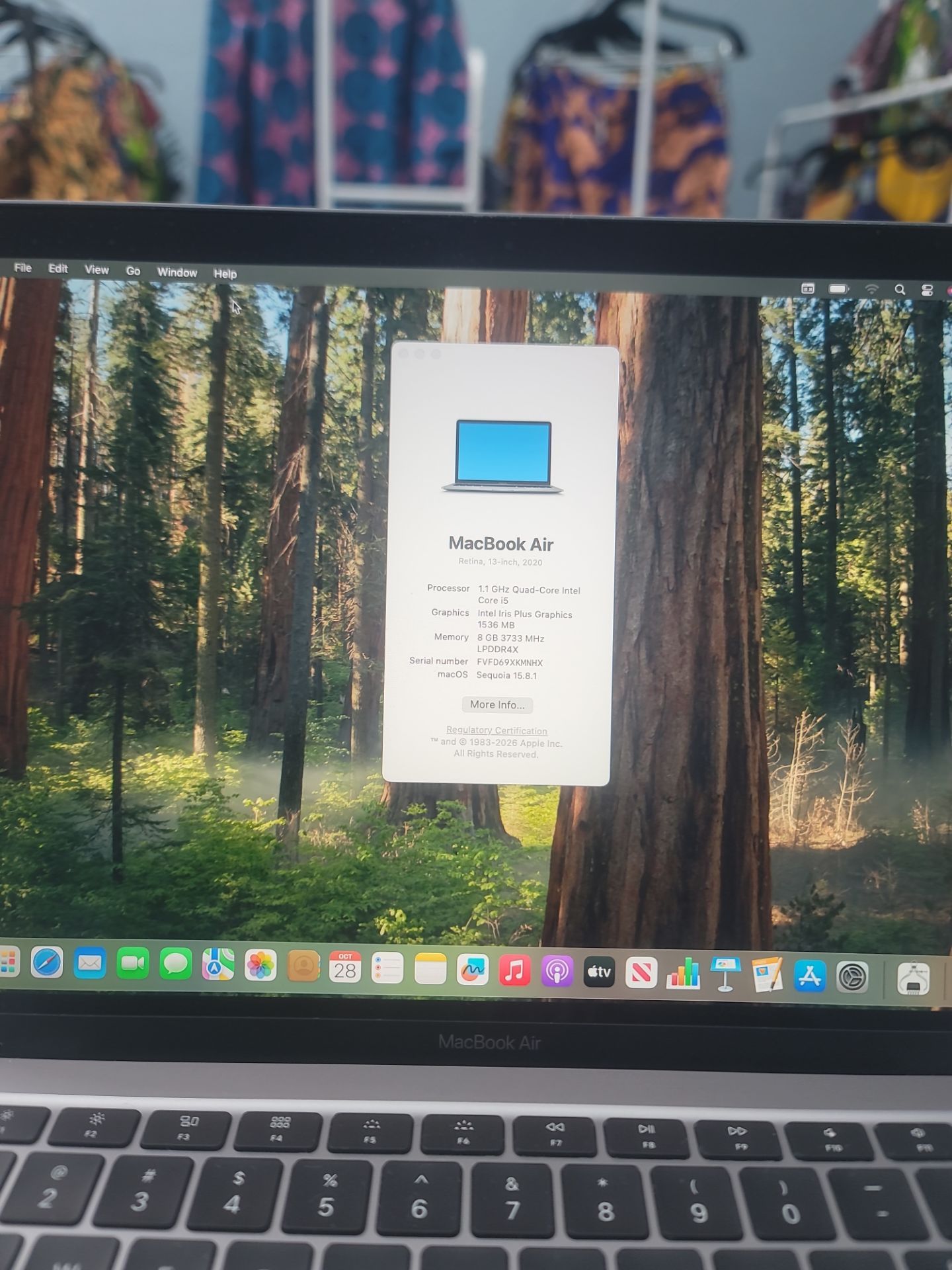
Task: Open Spotlight search in the menu bar
Action: (x=900, y=290)
